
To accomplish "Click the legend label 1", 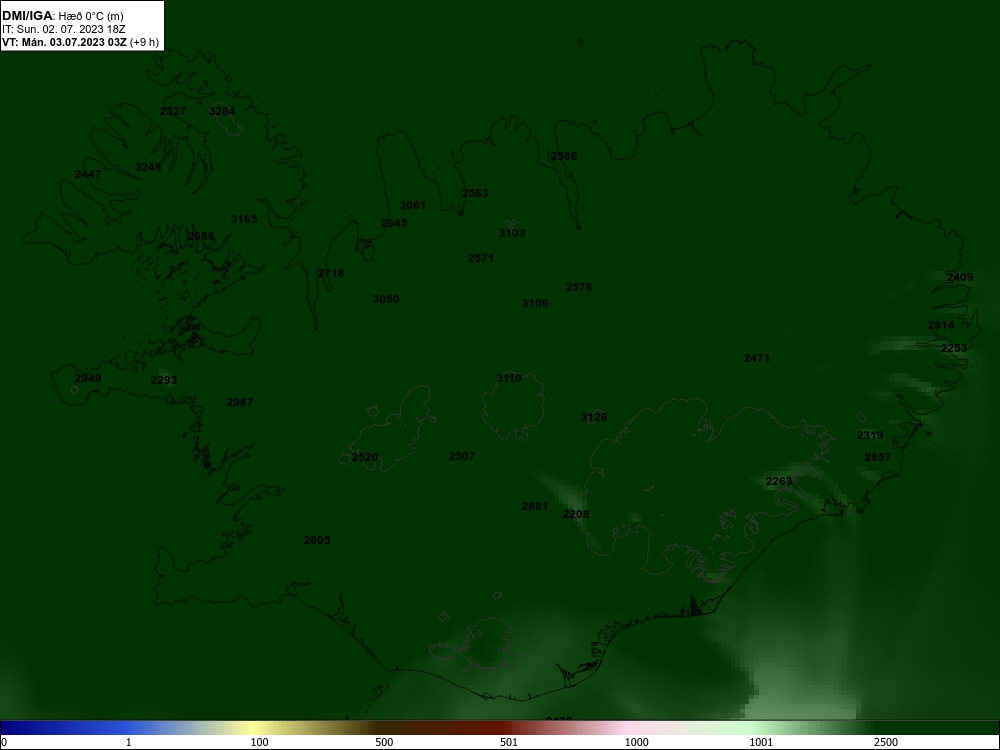I will [x=129, y=742].
